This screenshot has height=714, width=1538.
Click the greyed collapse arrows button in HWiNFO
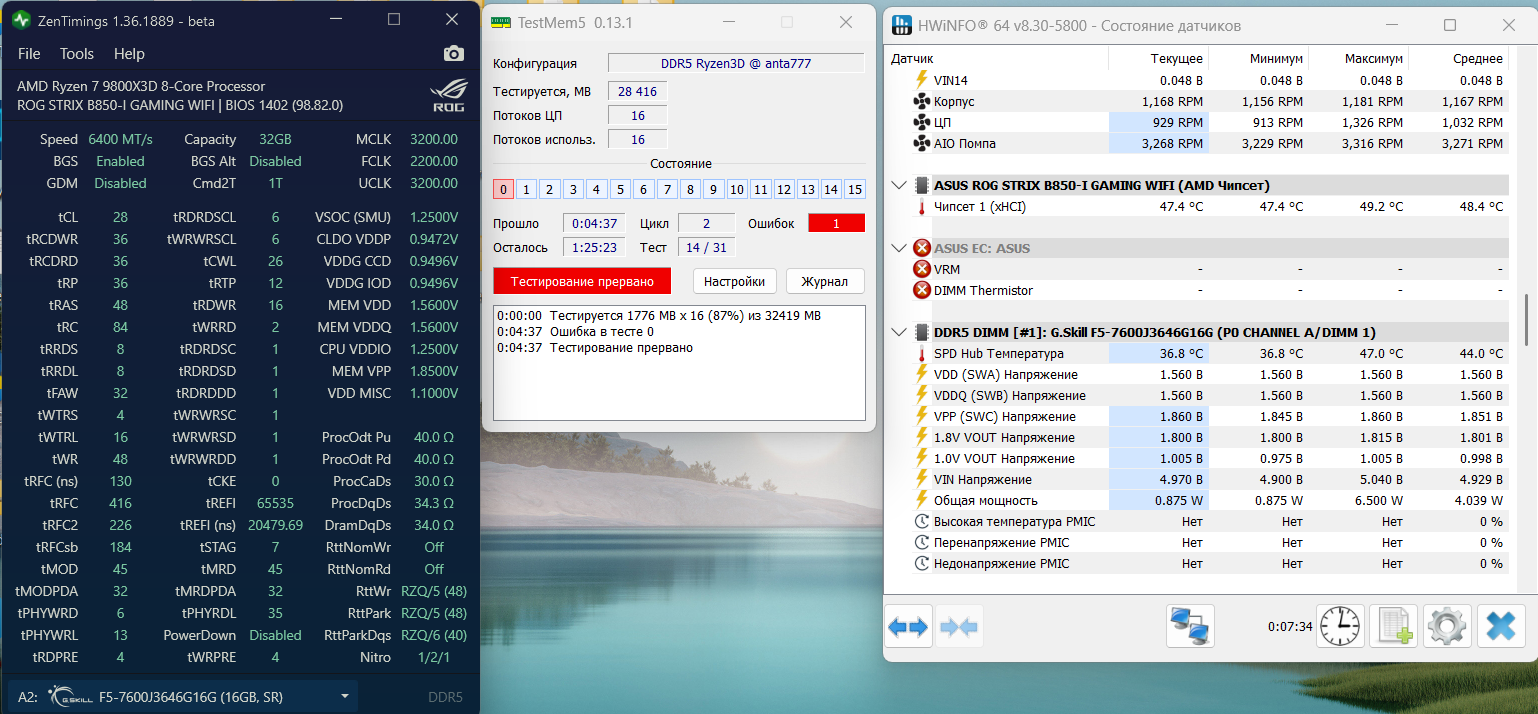pos(959,626)
